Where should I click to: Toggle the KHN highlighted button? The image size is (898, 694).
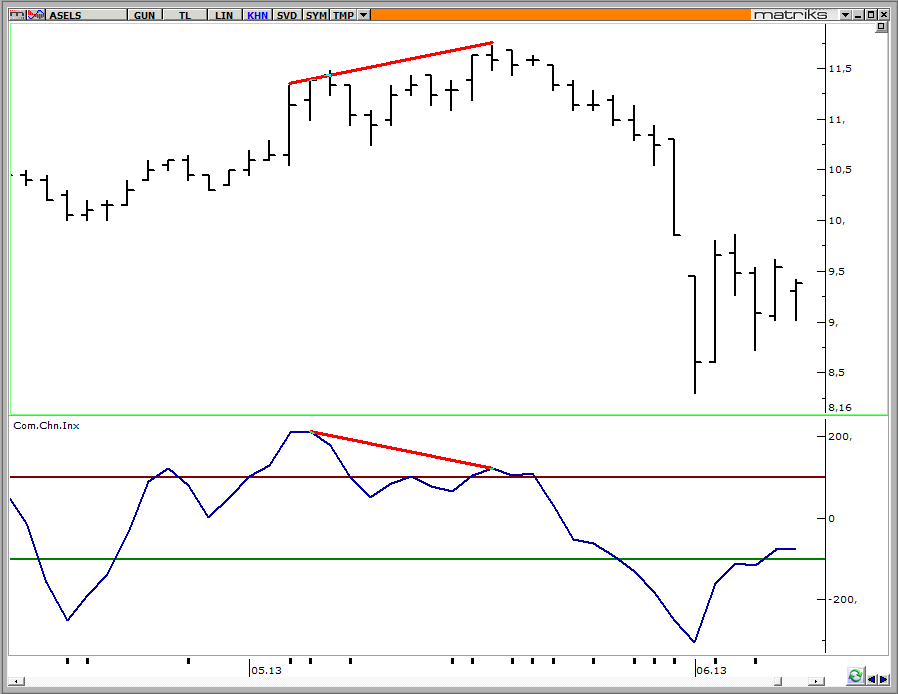tap(258, 15)
